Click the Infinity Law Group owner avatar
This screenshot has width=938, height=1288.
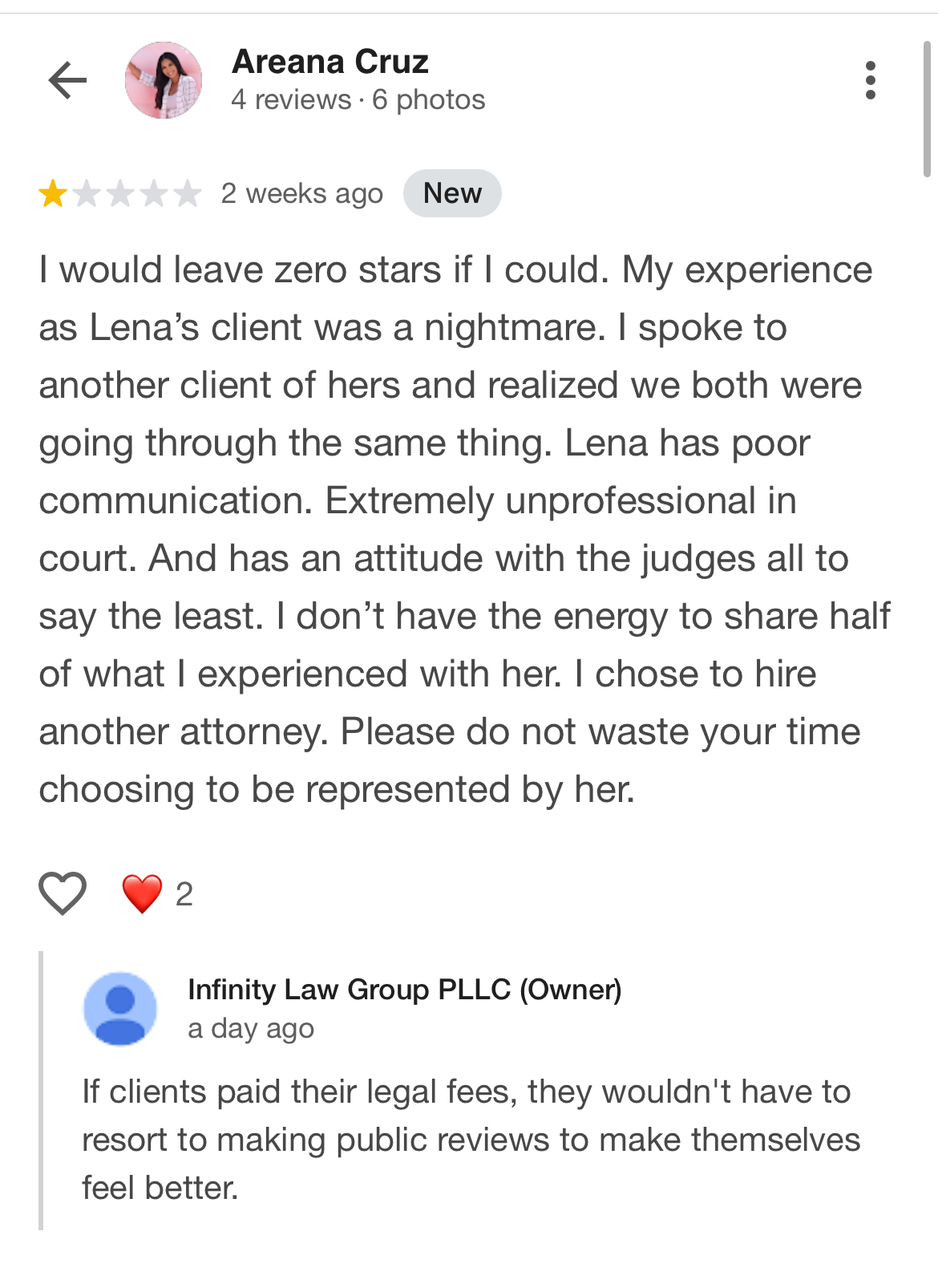120,1009
